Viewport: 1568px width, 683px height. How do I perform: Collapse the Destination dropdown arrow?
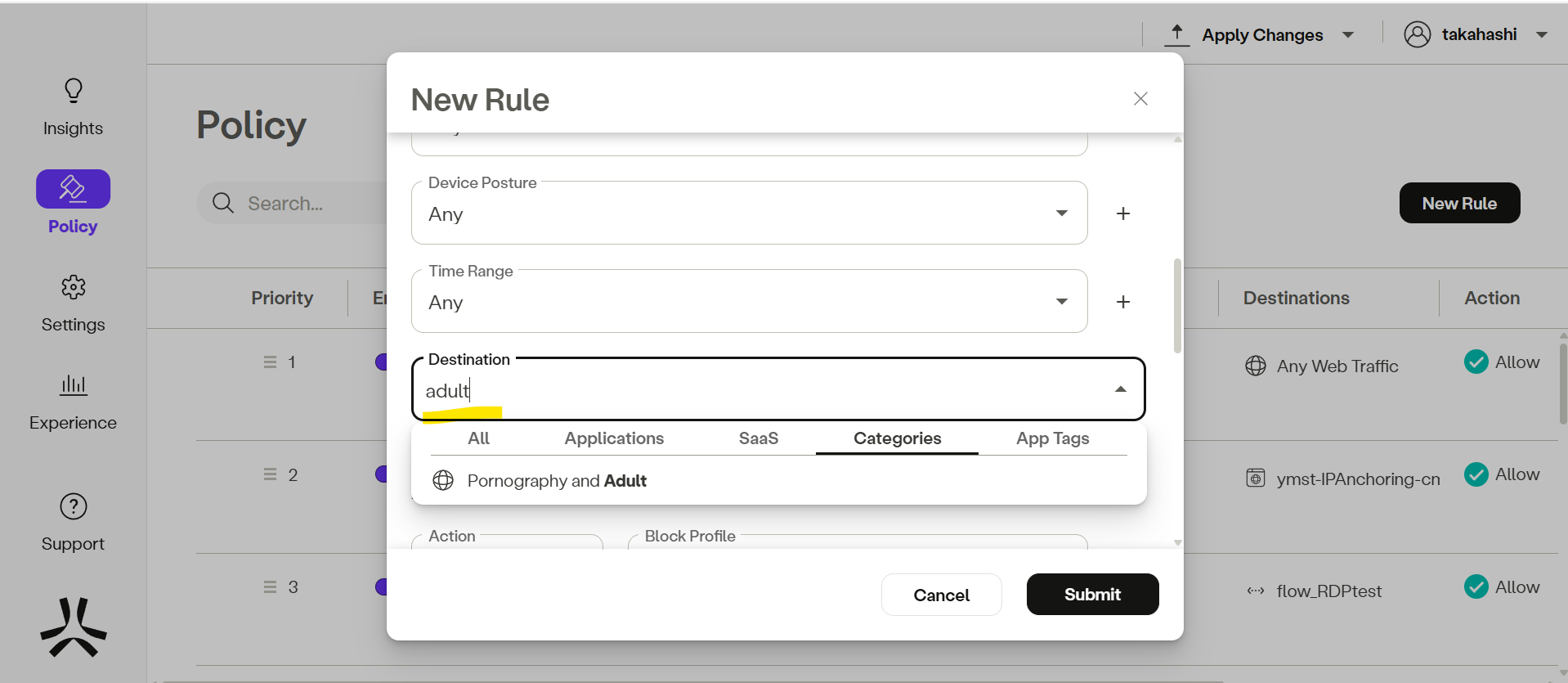click(x=1120, y=389)
